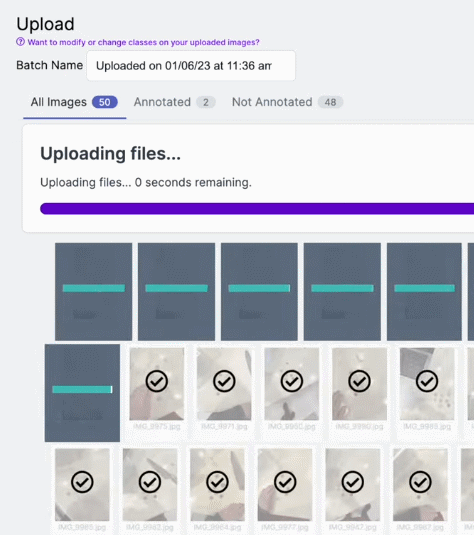The image size is (474, 535).
Task: Click the checkmark on IMG_9982.jpg
Action: coord(150,482)
